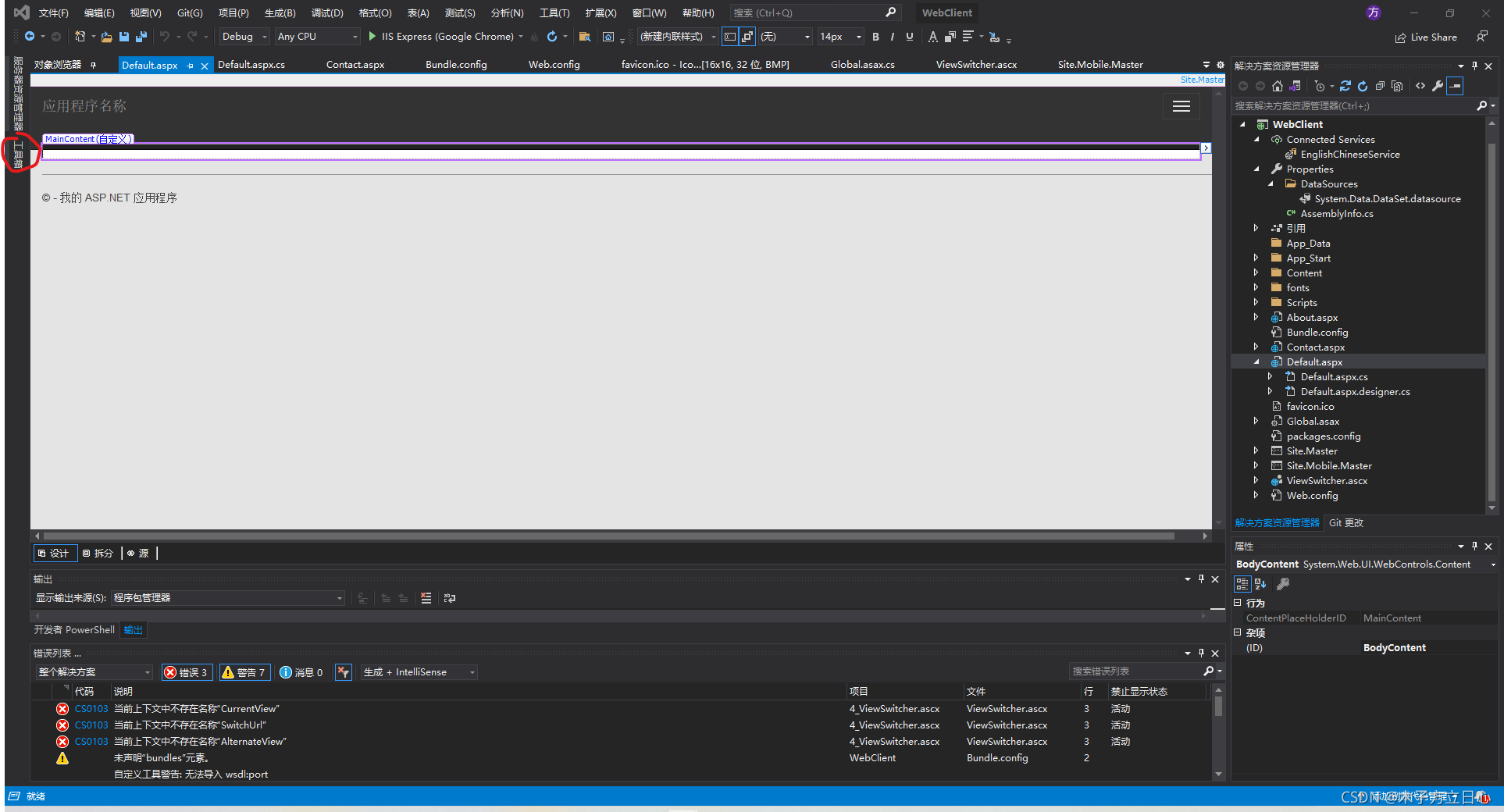Toggle Word Wrap in Output panel
Viewport: 1504px width, 812px height.
pyautogui.click(x=450, y=598)
